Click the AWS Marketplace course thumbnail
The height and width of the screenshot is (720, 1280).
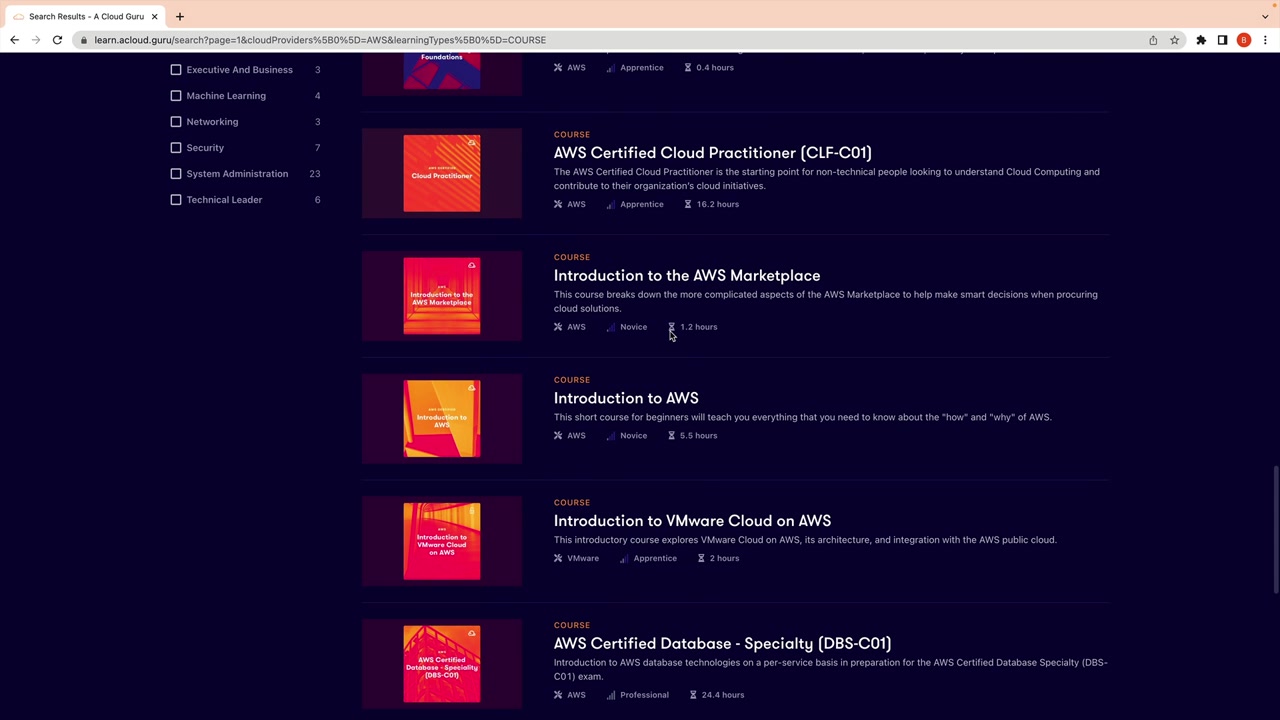tap(442, 296)
